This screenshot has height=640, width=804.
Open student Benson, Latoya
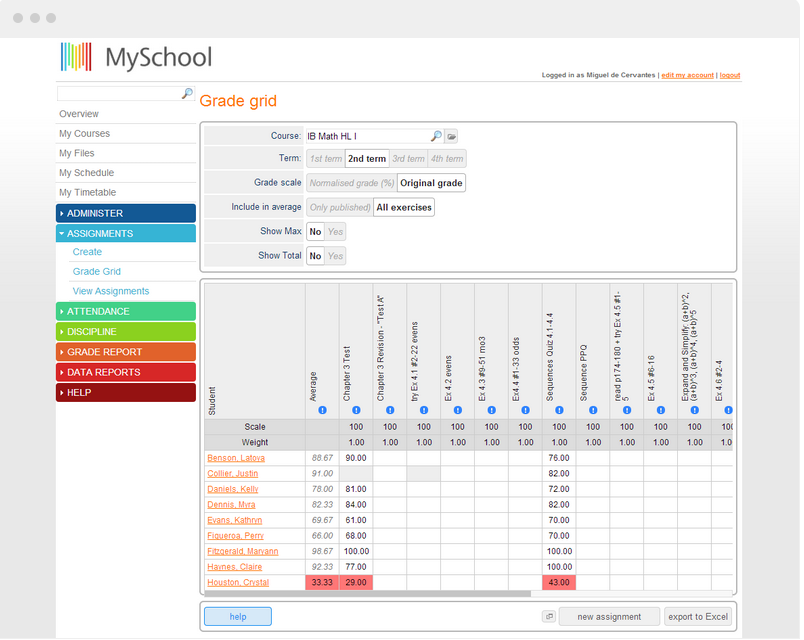[x=236, y=458]
